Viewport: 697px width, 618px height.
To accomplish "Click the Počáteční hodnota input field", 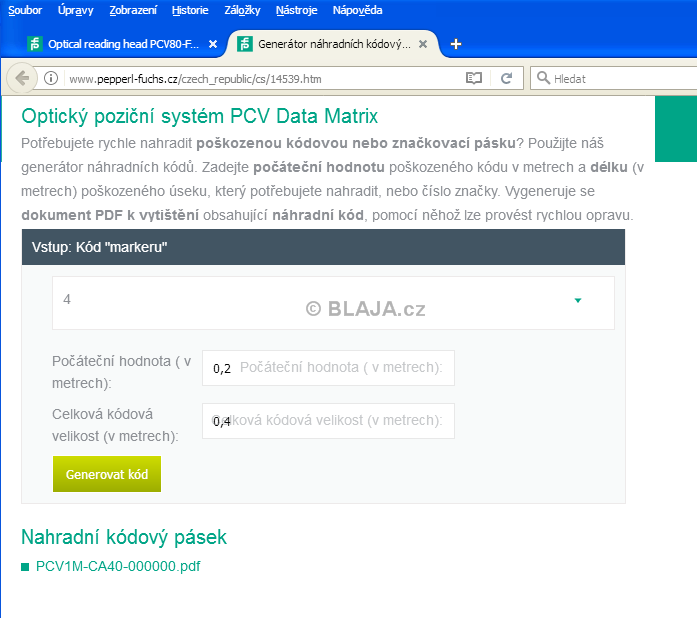I will coord(328,368).
